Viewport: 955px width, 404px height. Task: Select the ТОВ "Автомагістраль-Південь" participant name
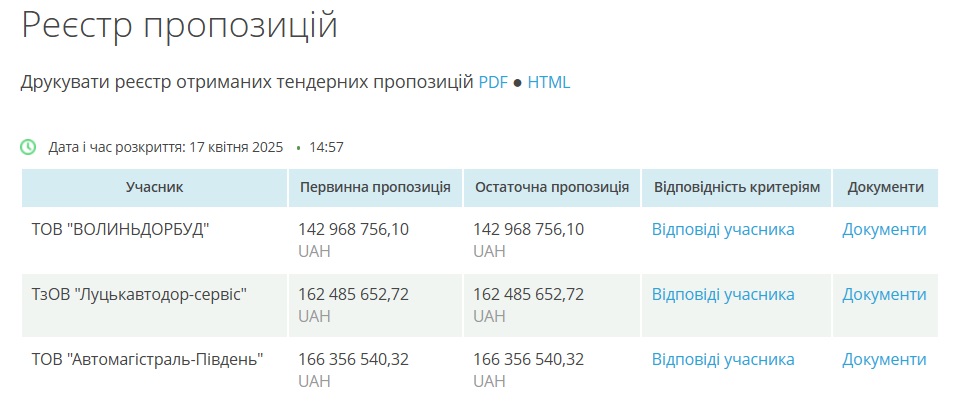147,360
